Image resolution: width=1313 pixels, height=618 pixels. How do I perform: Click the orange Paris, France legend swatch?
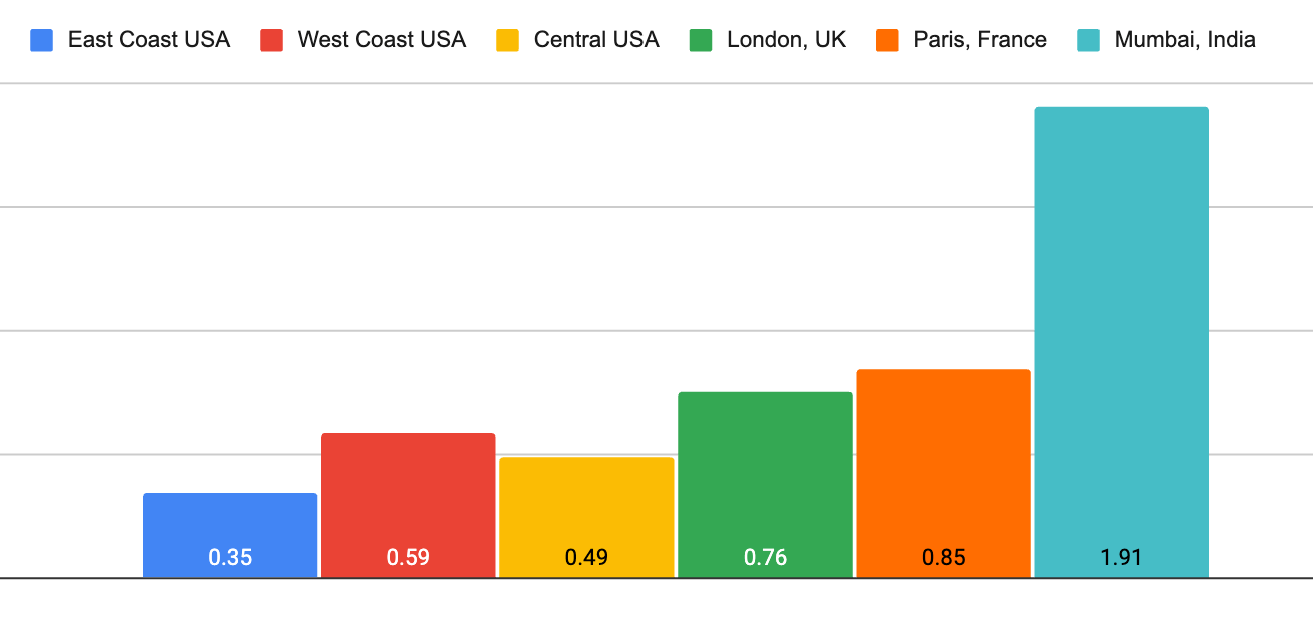pos(887,40)
